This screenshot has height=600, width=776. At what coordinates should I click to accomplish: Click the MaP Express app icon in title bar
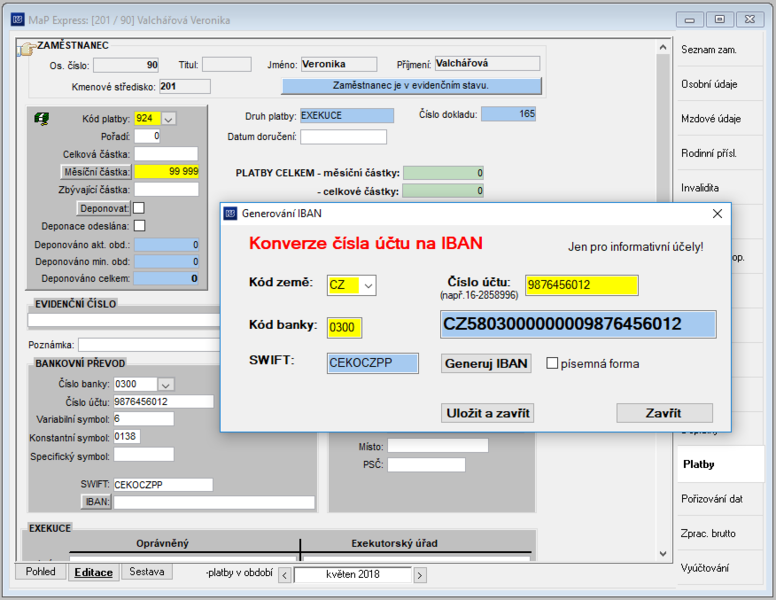click(18, 20)
